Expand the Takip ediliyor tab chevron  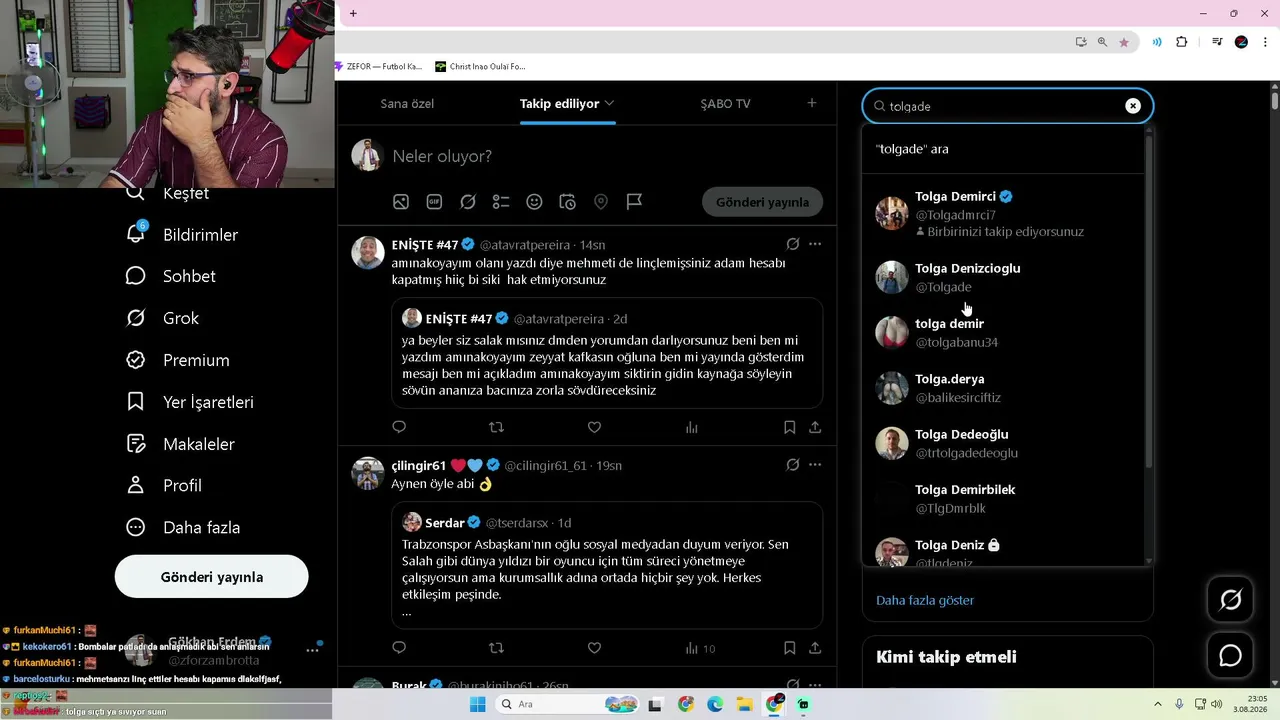[609, 103]
